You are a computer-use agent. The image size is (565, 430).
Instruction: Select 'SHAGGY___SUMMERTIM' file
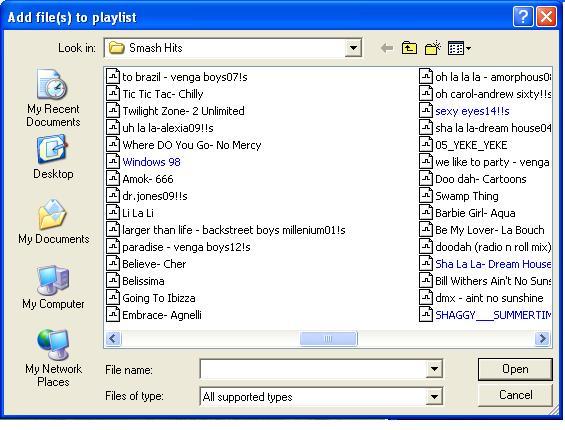click(485, 315)
